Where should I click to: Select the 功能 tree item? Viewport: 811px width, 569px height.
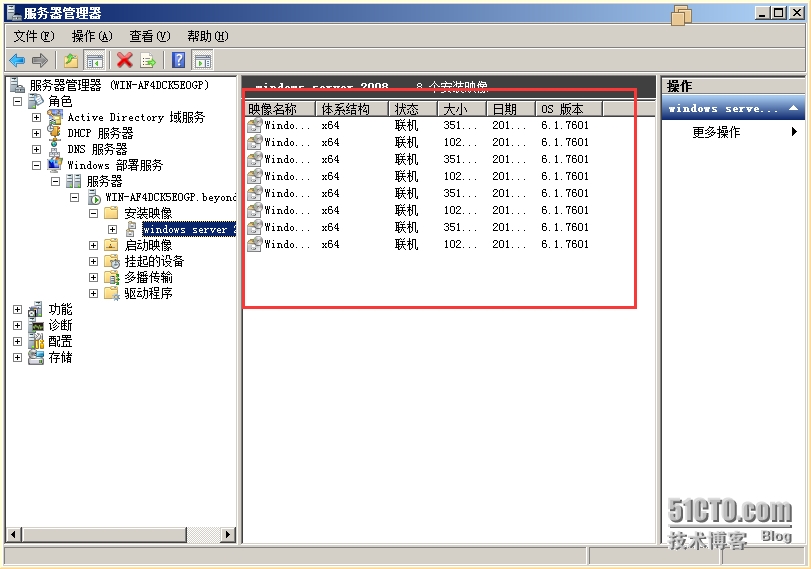coord(60,309)
